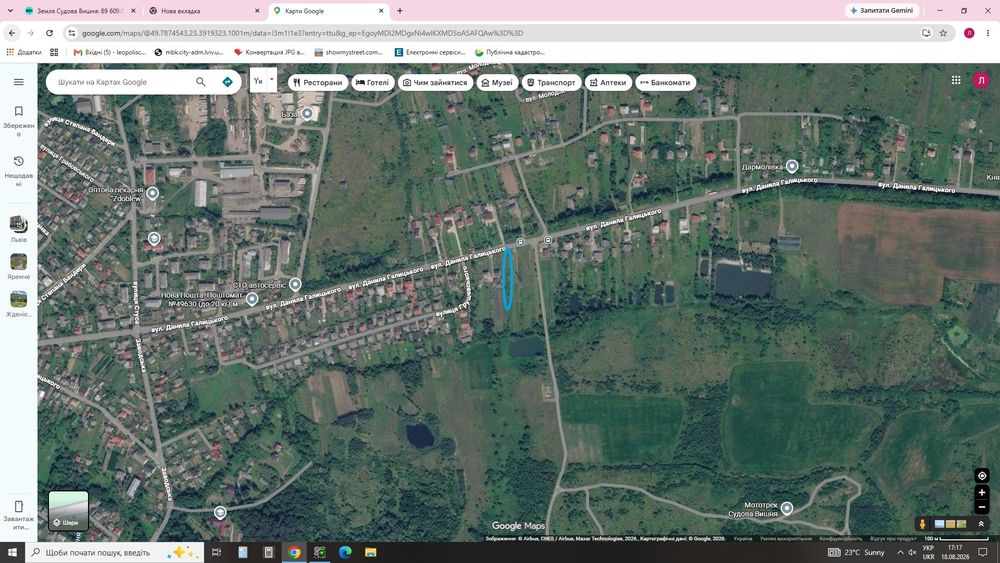The image size is (1000, 563).
Task: Show Аптеки on the map
Action: 608,82
